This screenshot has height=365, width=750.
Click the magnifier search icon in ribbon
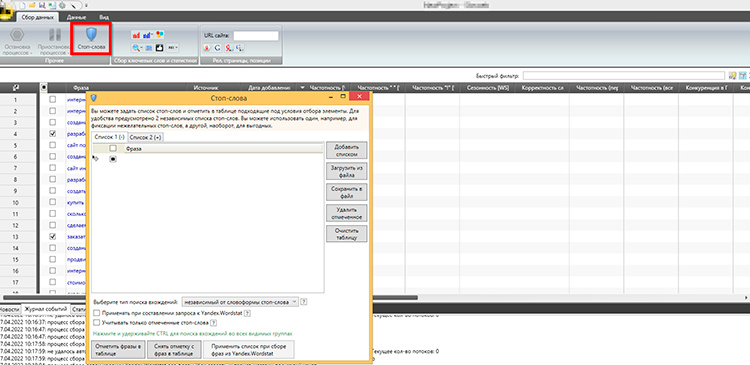(x=136, y=47)
